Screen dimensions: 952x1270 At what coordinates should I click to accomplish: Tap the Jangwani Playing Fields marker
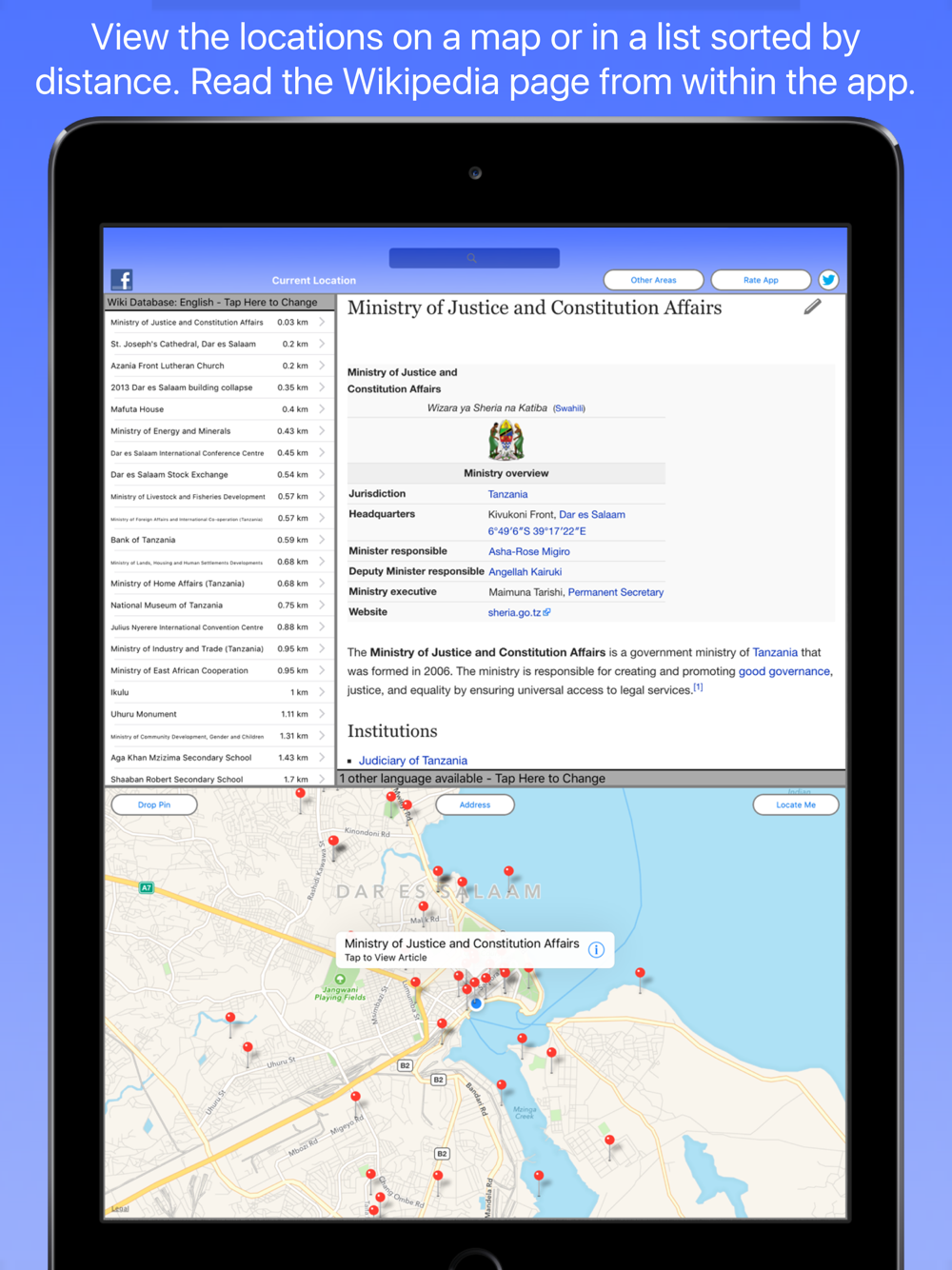(x=340, y=980)
